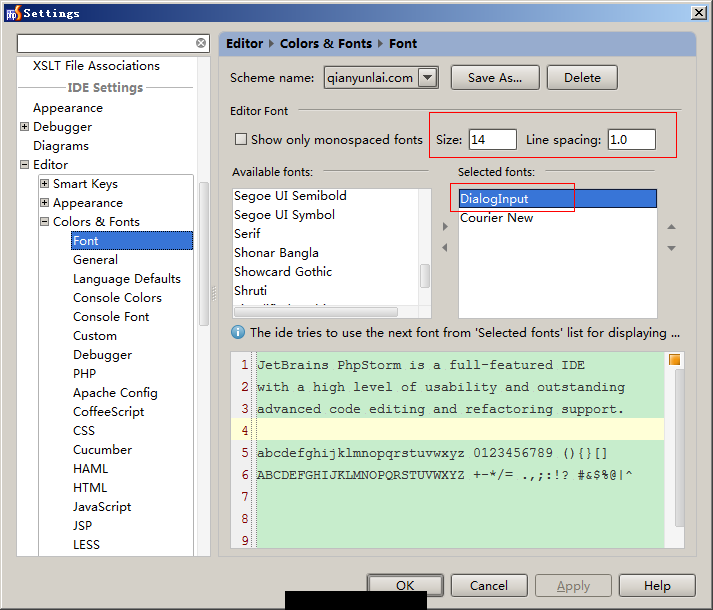Click the font Size field
713x610 pixels.
tap(492, 139)
